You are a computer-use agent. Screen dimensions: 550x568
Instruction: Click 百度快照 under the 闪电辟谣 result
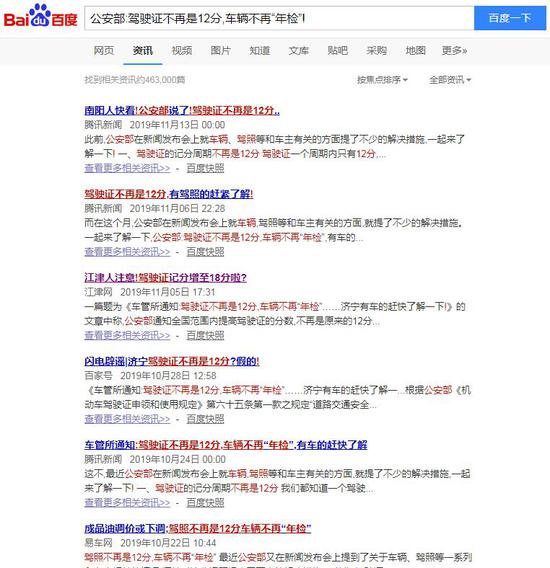coord(205,419)
